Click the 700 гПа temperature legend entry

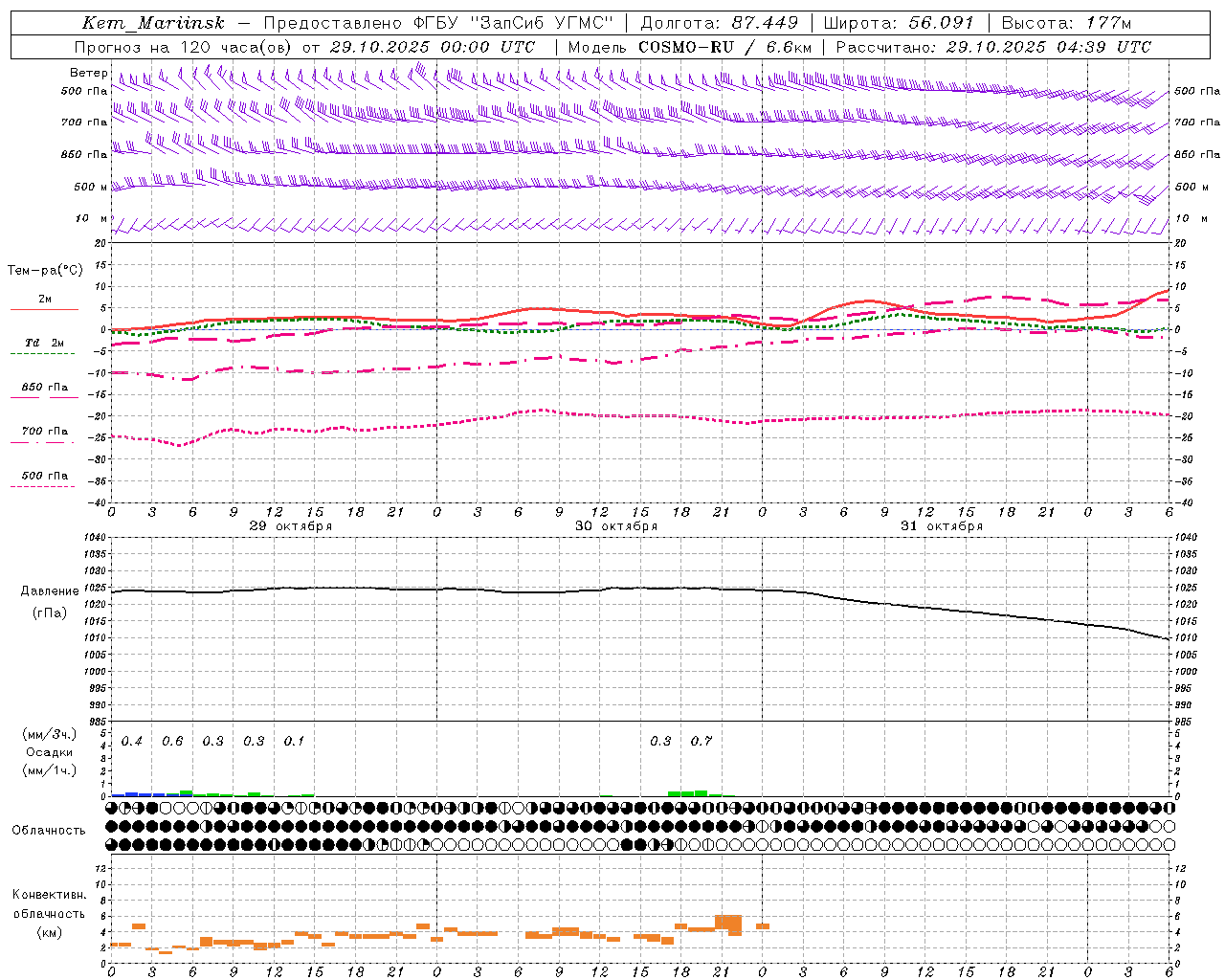(45, 431)
